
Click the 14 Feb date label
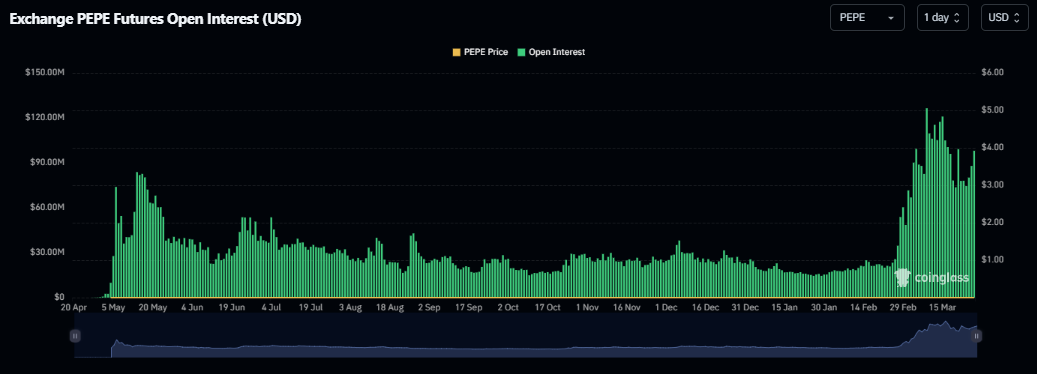(864, 308)
